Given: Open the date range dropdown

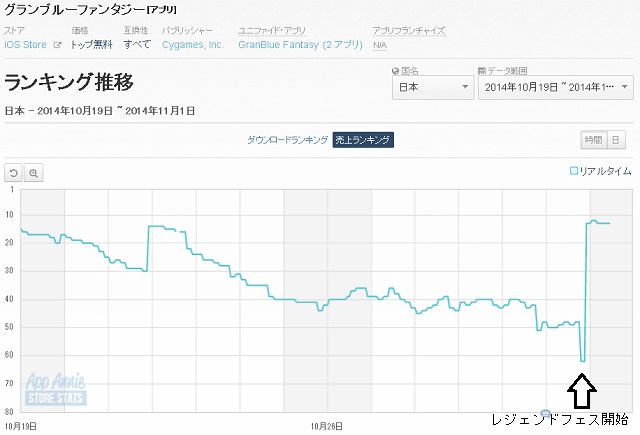Looking at the screenshot, I should (x=554, y=88).
